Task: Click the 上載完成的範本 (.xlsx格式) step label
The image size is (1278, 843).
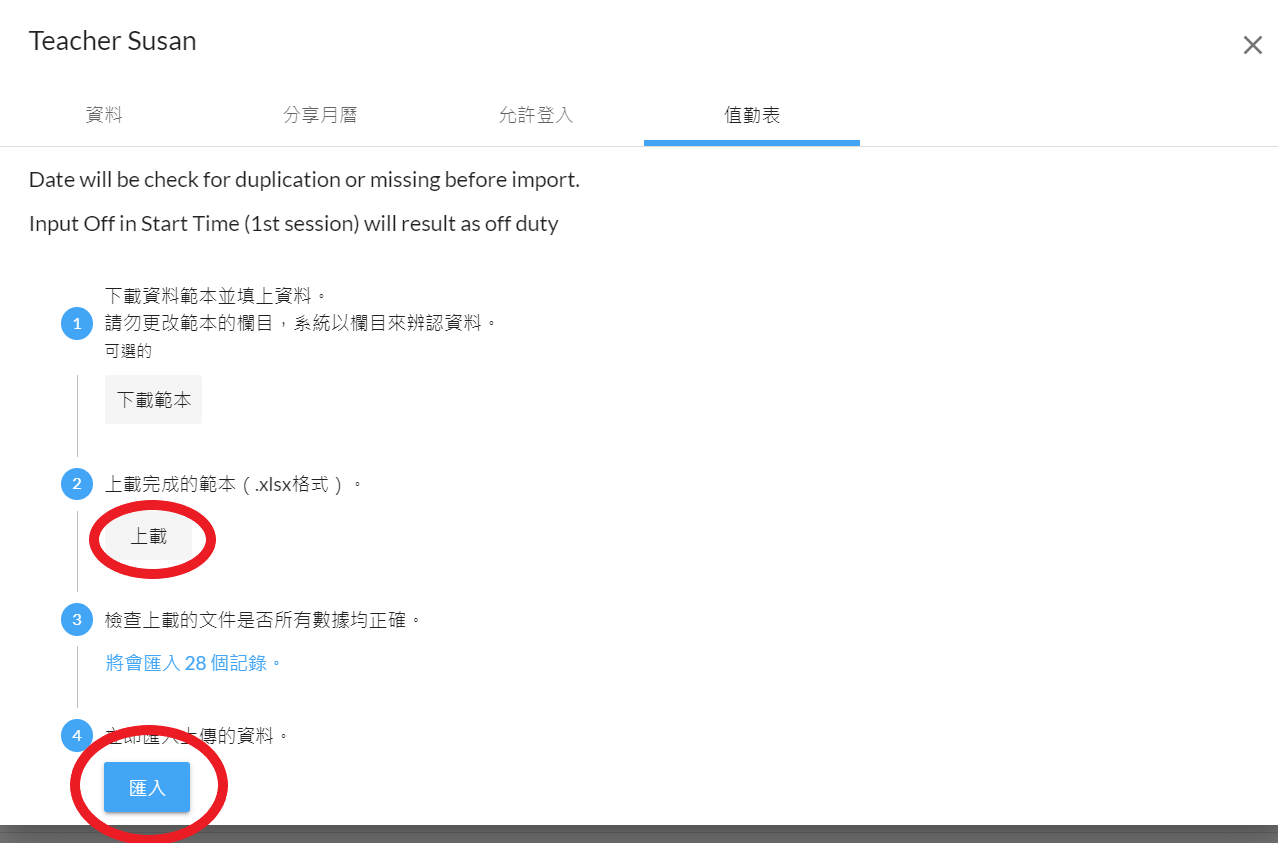Action: 233,485
